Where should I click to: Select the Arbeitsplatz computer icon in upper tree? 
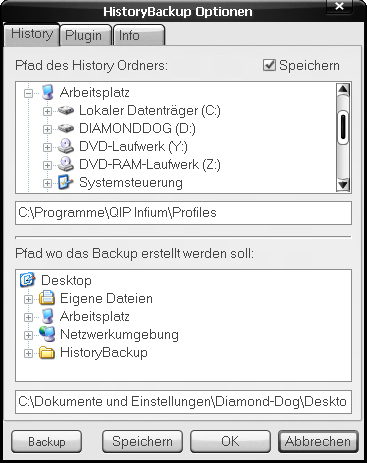pyautogui.click(x=47, y=92)
